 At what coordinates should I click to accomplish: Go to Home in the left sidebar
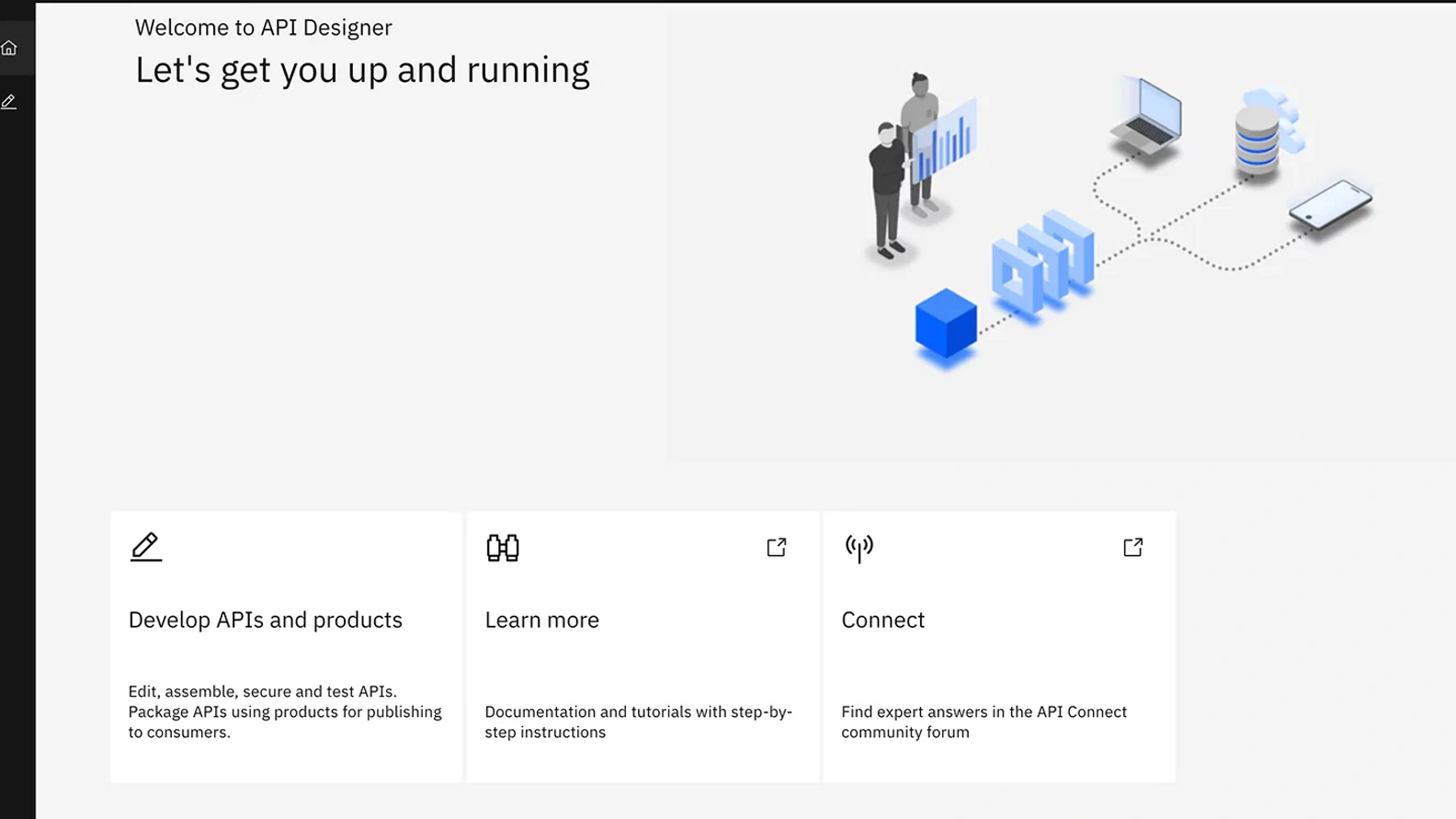[9, 48]
